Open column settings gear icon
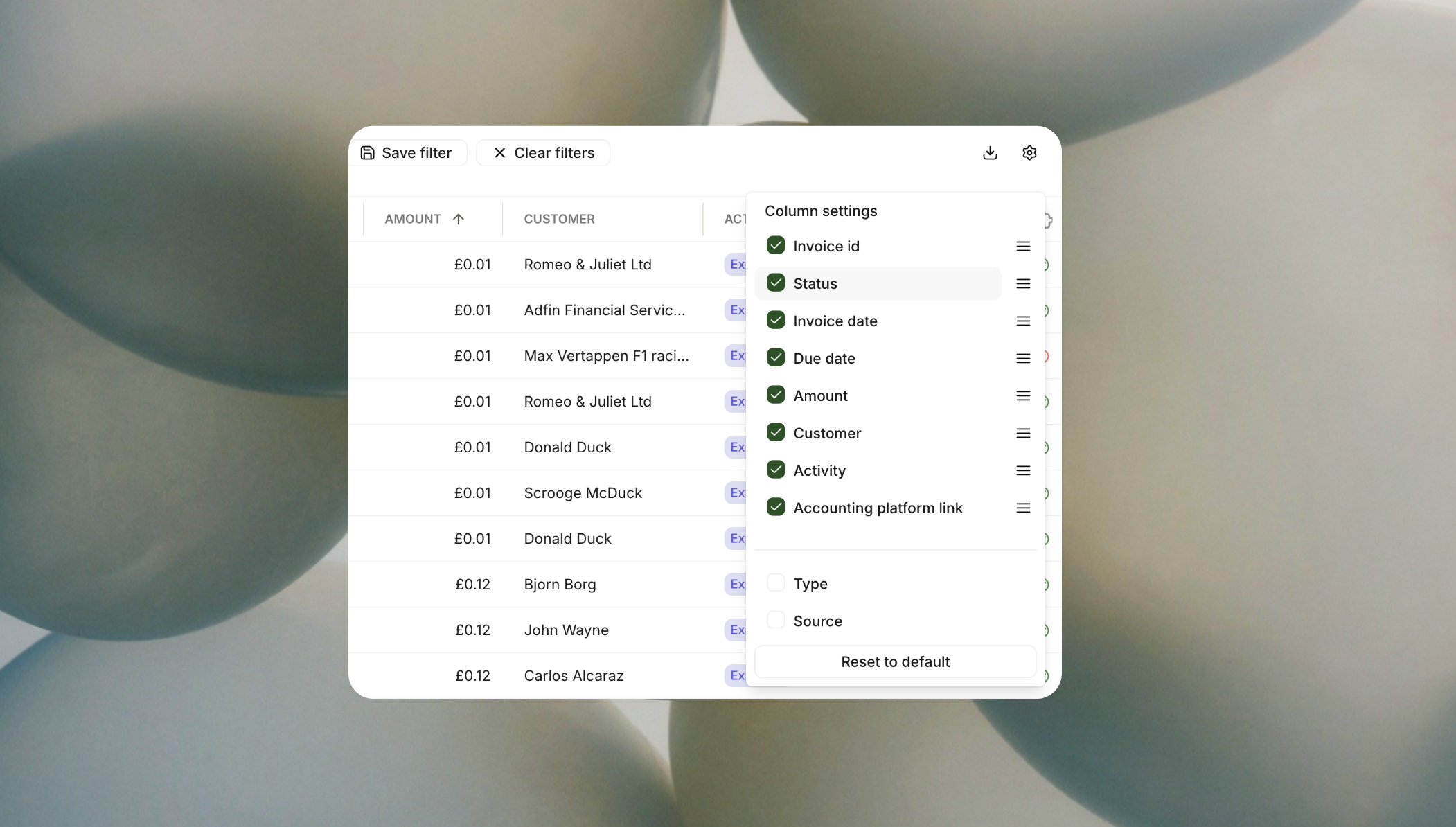Screen dimensions: 1456x827 click(x=1029, y=153)
